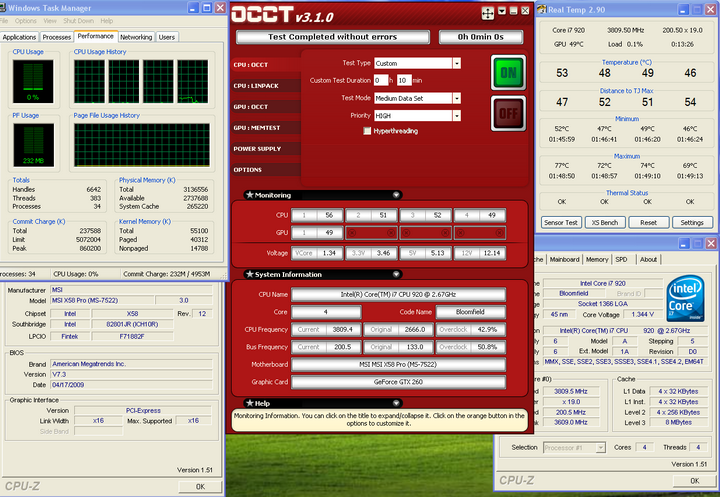Select the CPU : OCCT test tab
This screenshot has width=720, height=497.
[x=266, y=65]
